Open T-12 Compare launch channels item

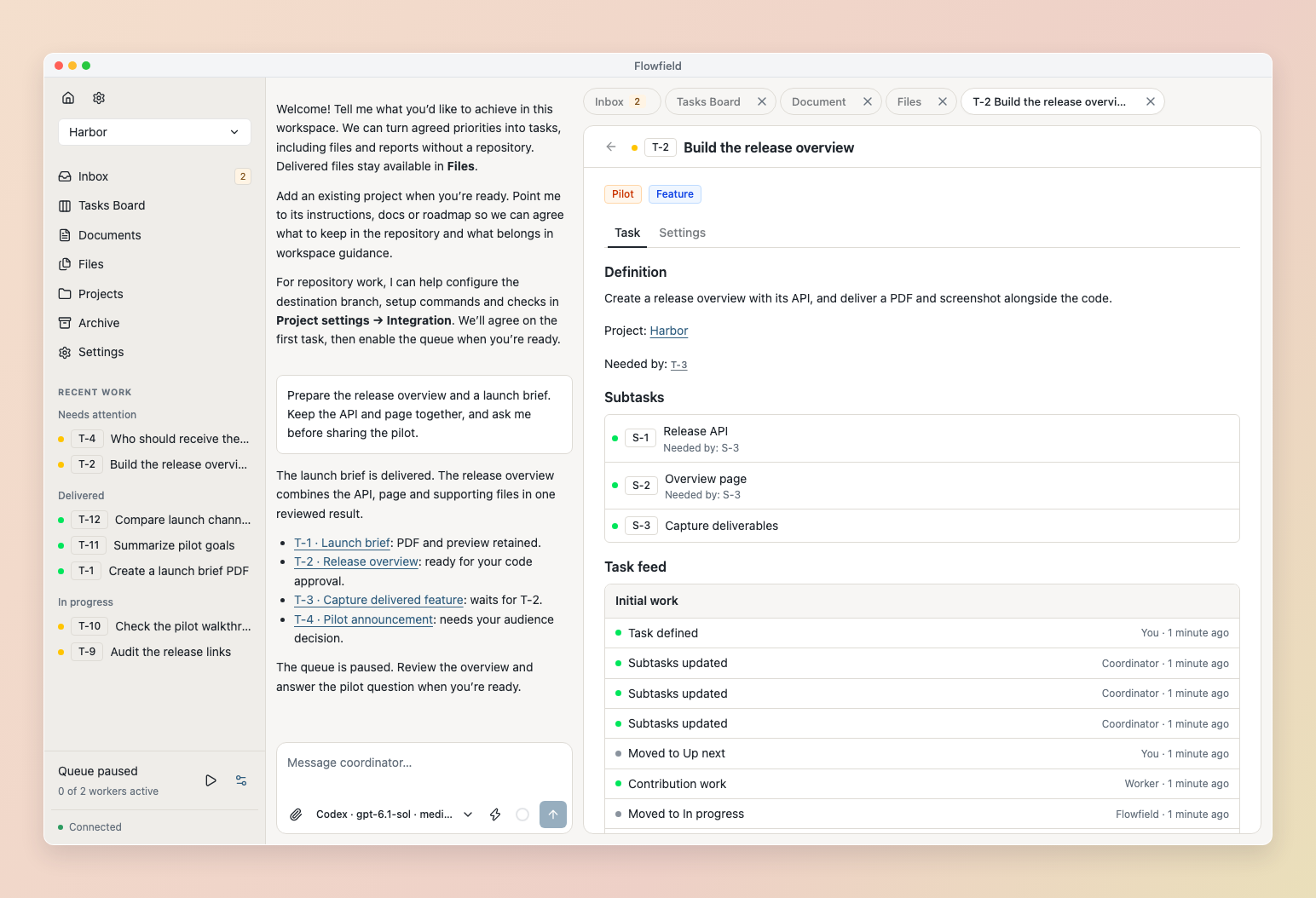click(154, 520)
